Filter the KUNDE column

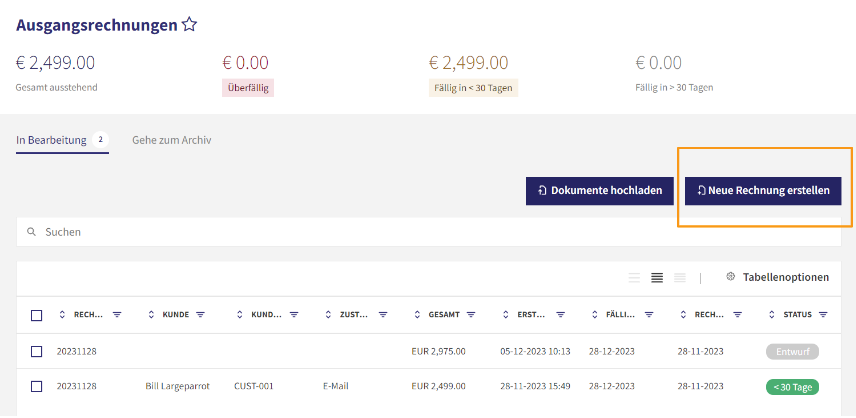200,315
